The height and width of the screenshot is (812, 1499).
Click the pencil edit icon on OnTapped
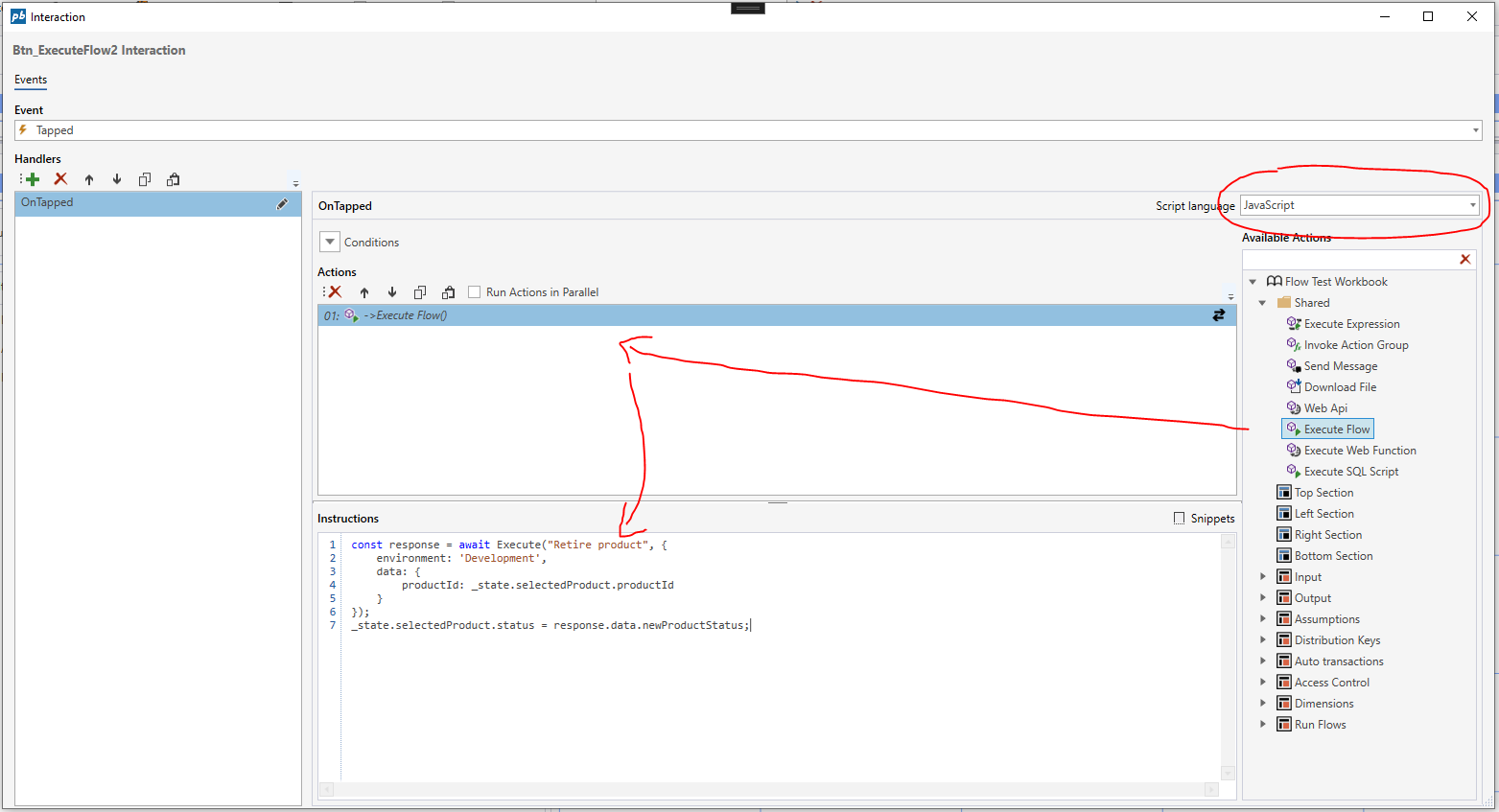(282, 203)
